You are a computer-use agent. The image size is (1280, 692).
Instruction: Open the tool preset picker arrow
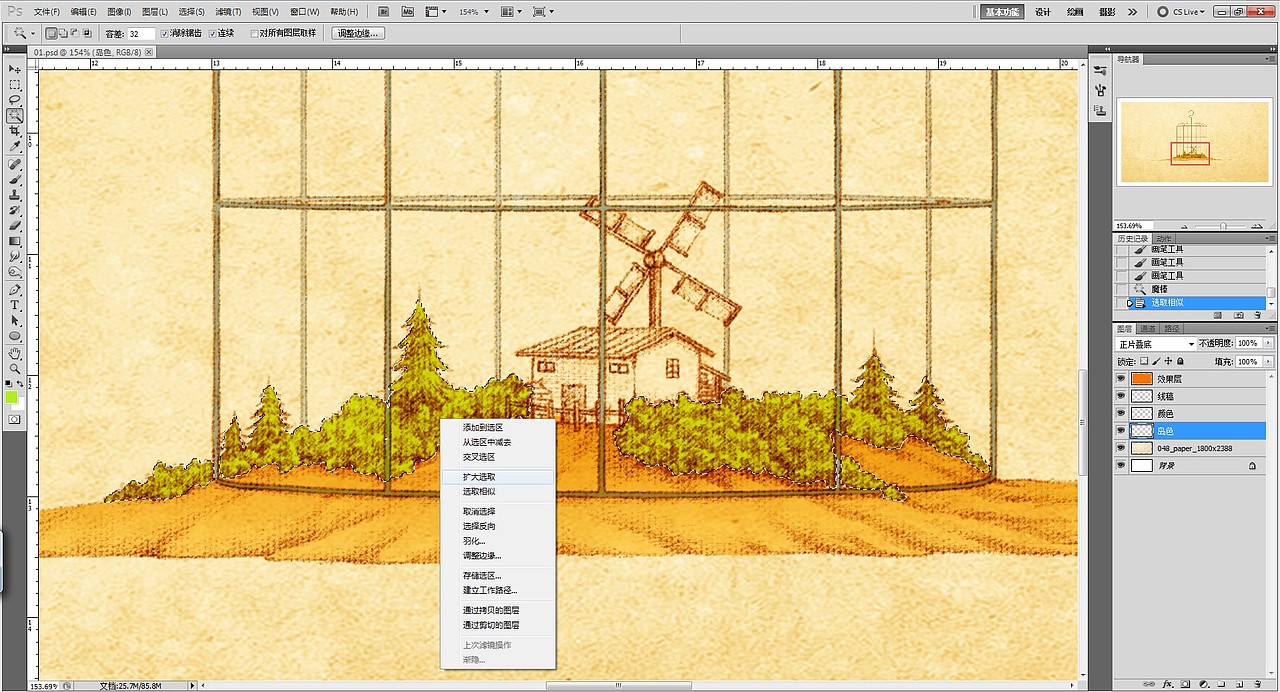(x=32, y=33)
